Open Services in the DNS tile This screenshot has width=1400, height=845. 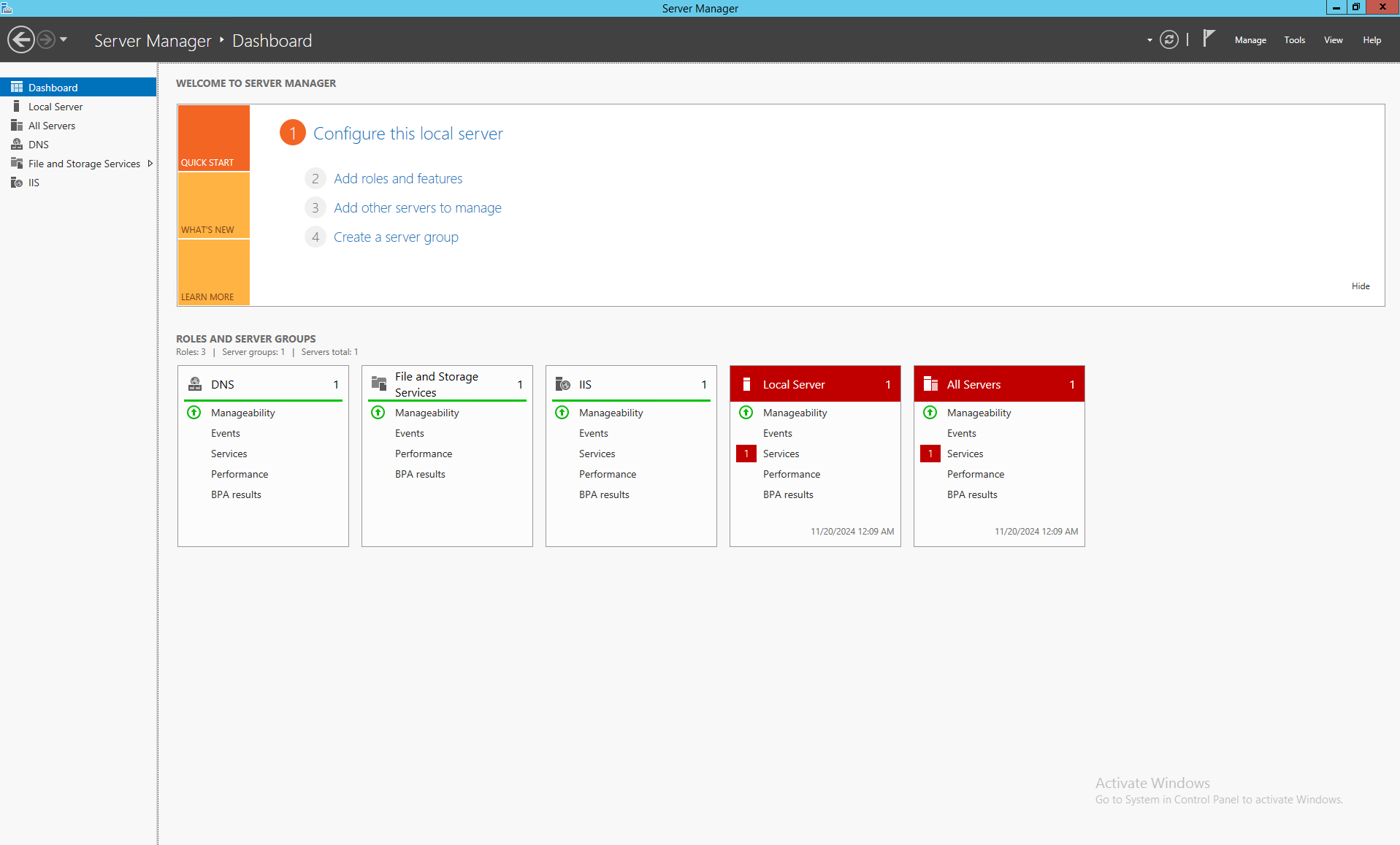(229, 454)
